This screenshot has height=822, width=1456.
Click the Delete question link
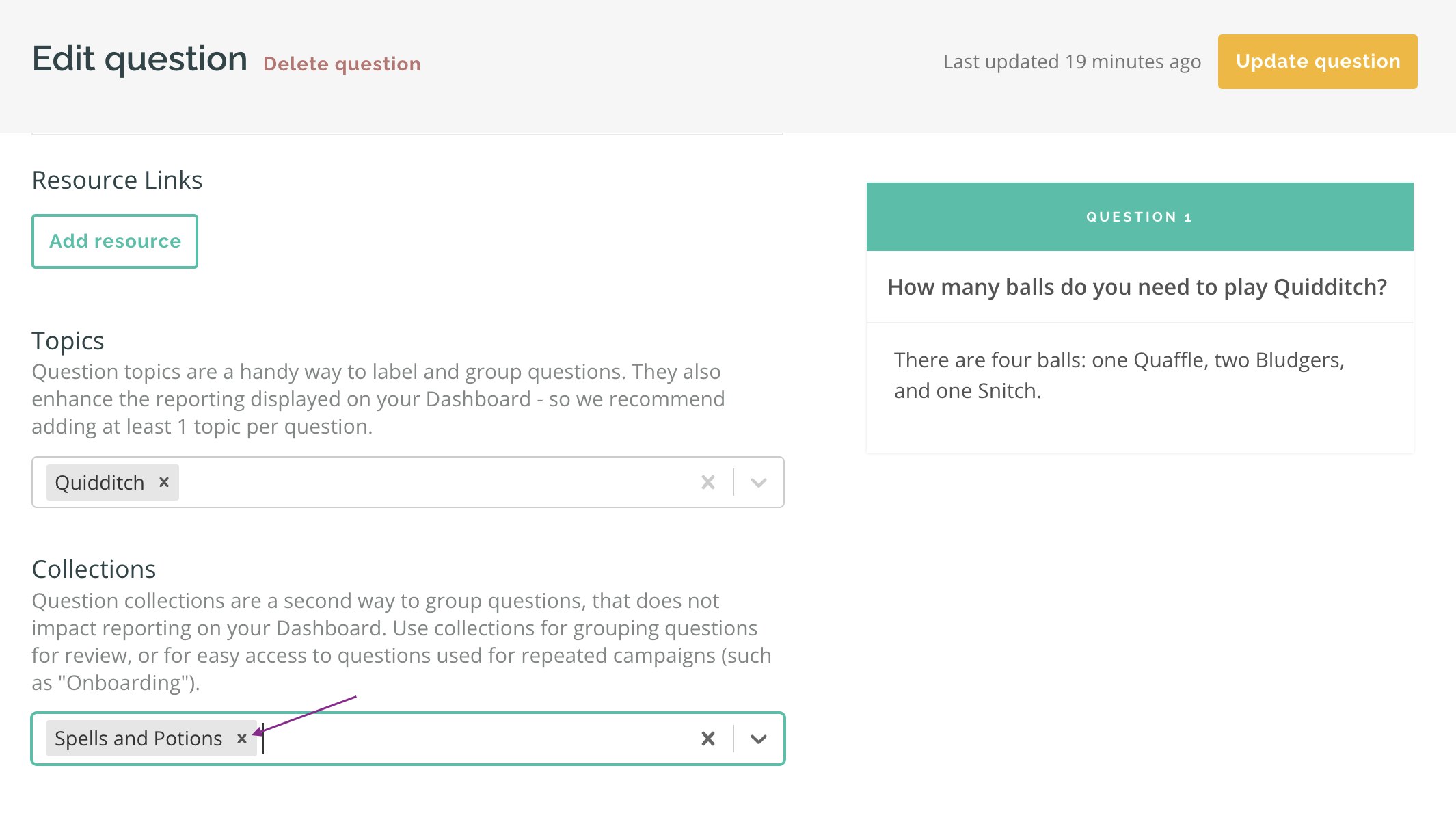click(x=342, y=64)
